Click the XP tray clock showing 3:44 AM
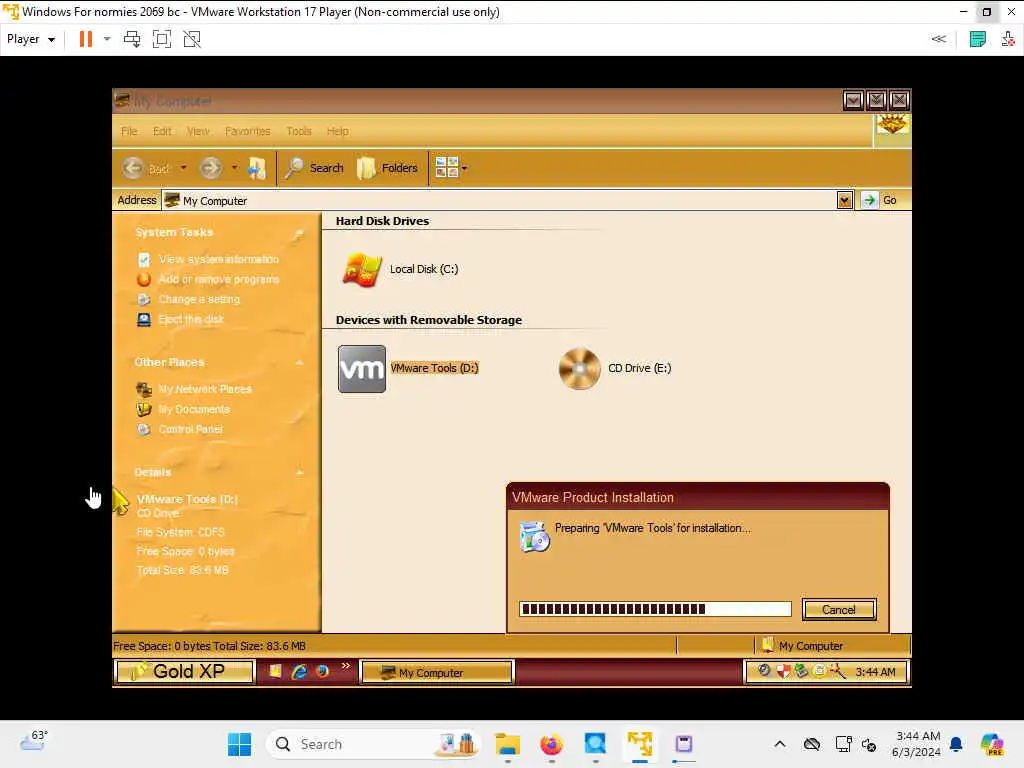1024x768 pixels. click(x=875, y=672)
